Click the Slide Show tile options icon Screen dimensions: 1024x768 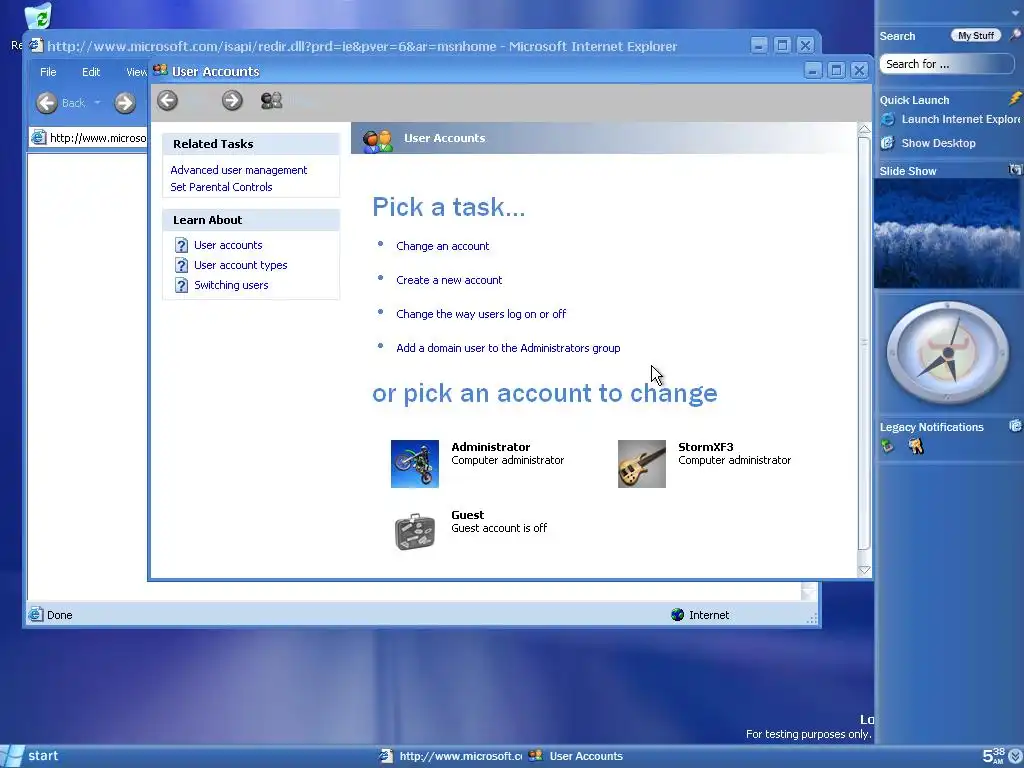1015,170
